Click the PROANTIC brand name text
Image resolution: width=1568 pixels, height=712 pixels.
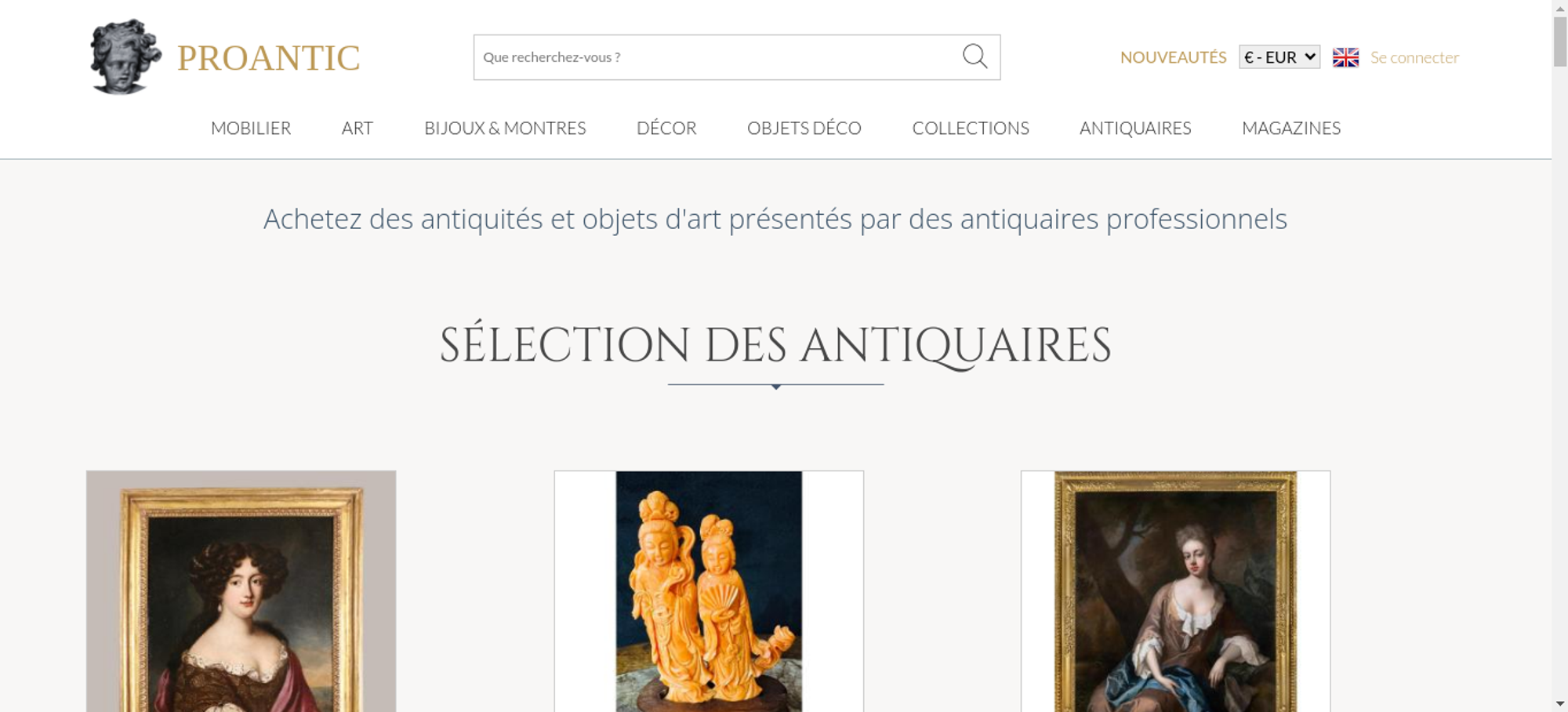click(x=268, y=58)
